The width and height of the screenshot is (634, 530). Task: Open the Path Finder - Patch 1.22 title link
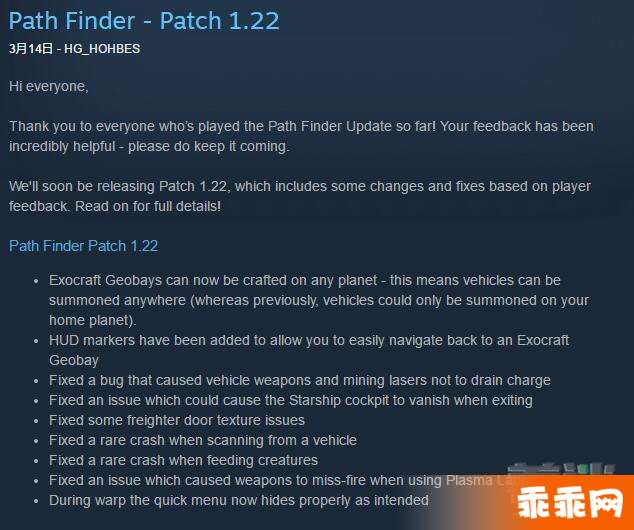point(144,21)
